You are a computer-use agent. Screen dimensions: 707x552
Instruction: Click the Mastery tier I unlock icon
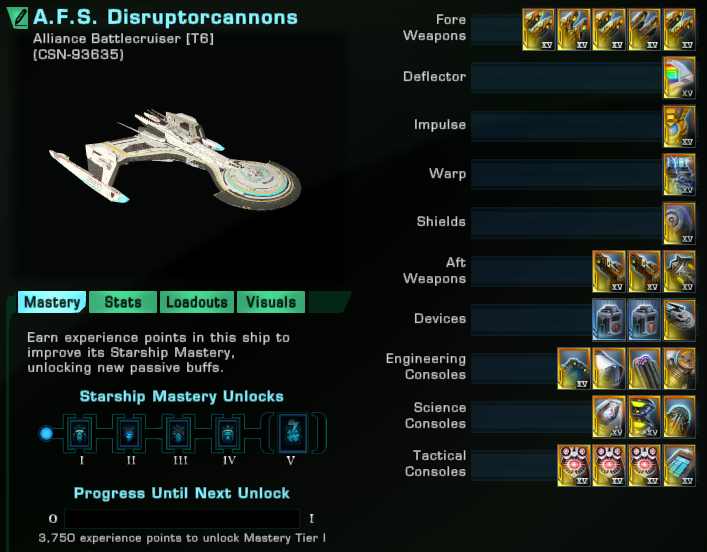coord(81,433)
